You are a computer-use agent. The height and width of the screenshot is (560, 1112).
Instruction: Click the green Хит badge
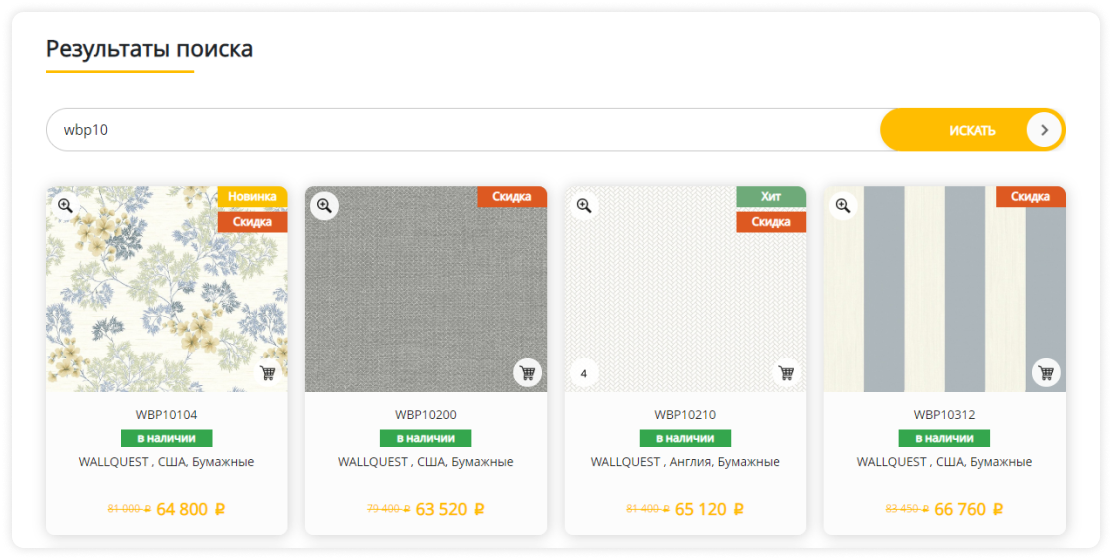click(771, 197)
